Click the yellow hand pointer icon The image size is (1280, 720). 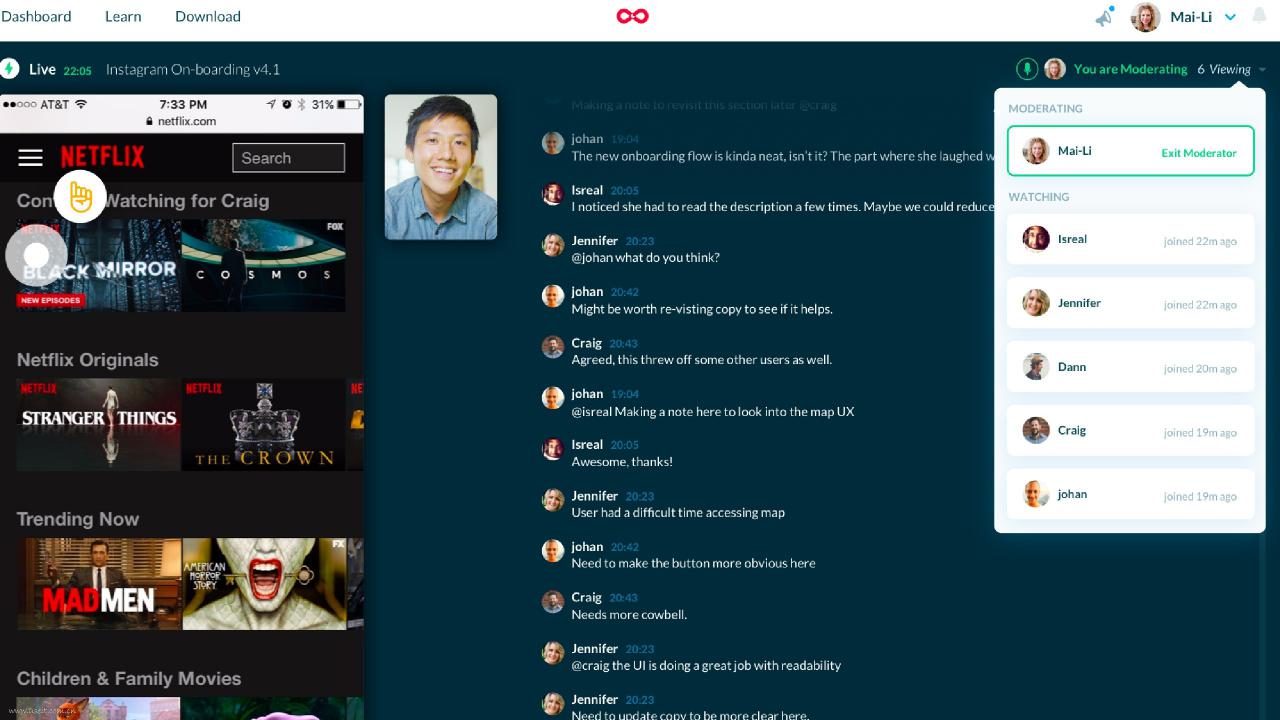click(80, 197)
